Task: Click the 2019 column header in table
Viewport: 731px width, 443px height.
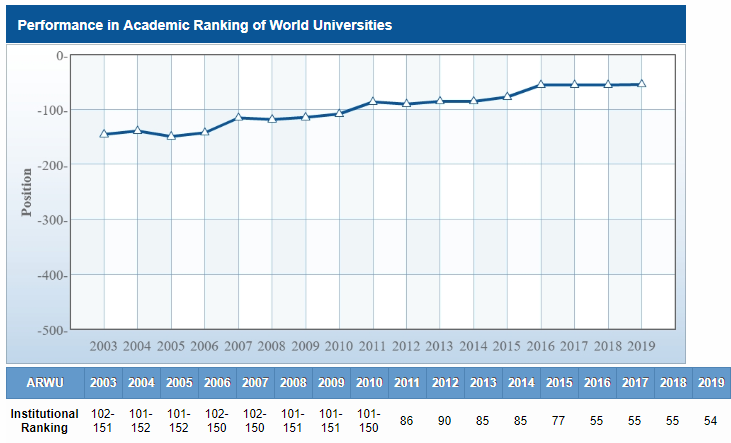Action: (x=710, y=383)
